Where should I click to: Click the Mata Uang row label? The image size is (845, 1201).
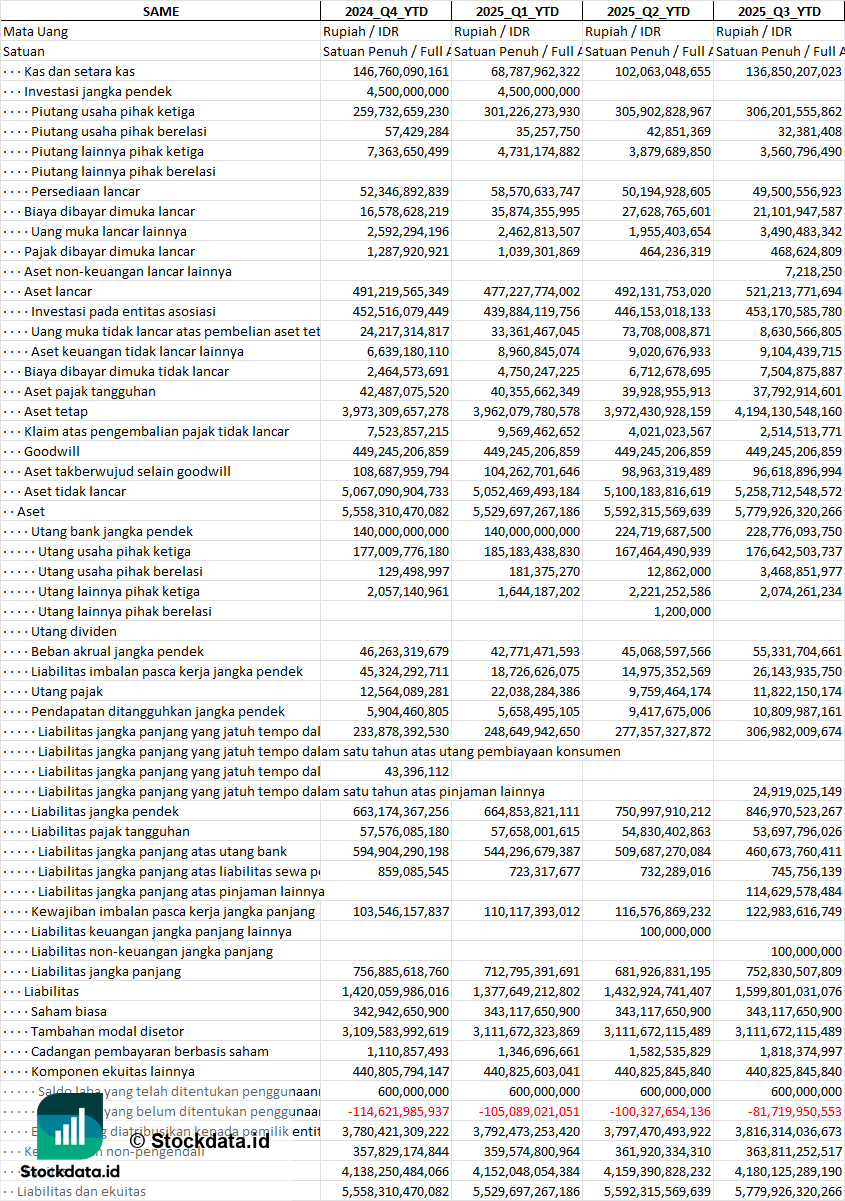(x=36, y=31)
